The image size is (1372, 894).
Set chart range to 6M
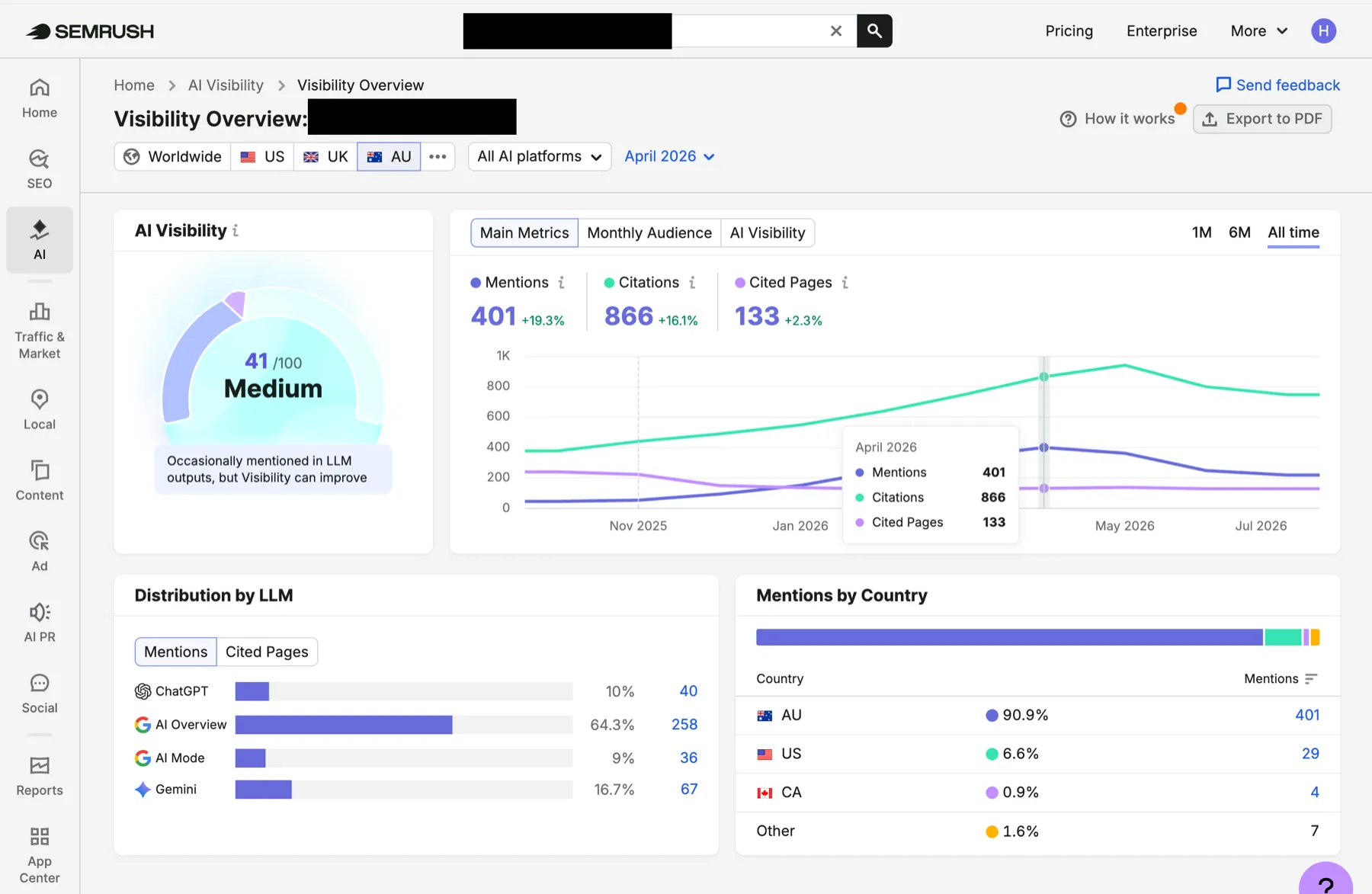(1239, 232)
